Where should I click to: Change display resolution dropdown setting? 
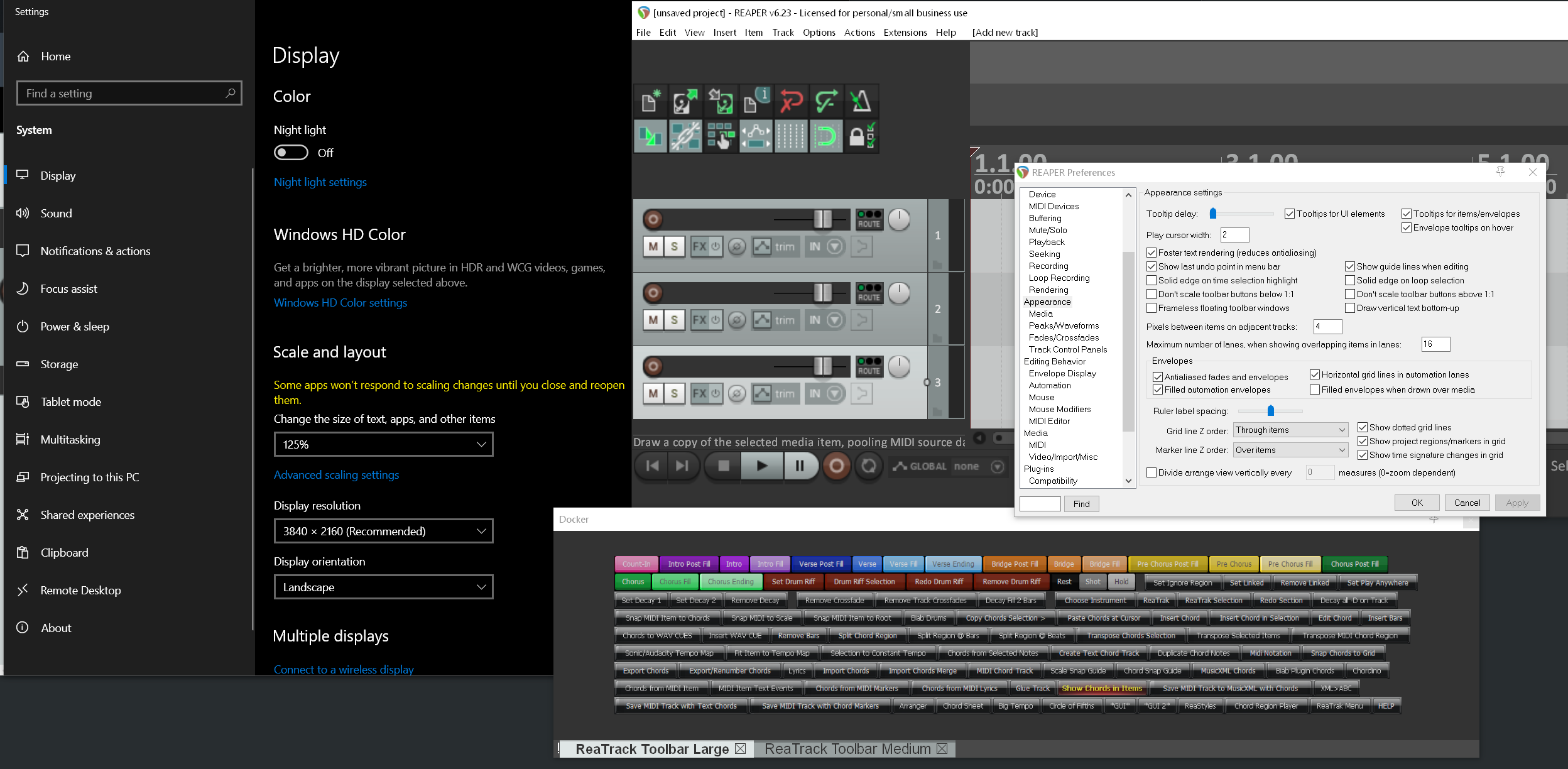coord(383,530)
